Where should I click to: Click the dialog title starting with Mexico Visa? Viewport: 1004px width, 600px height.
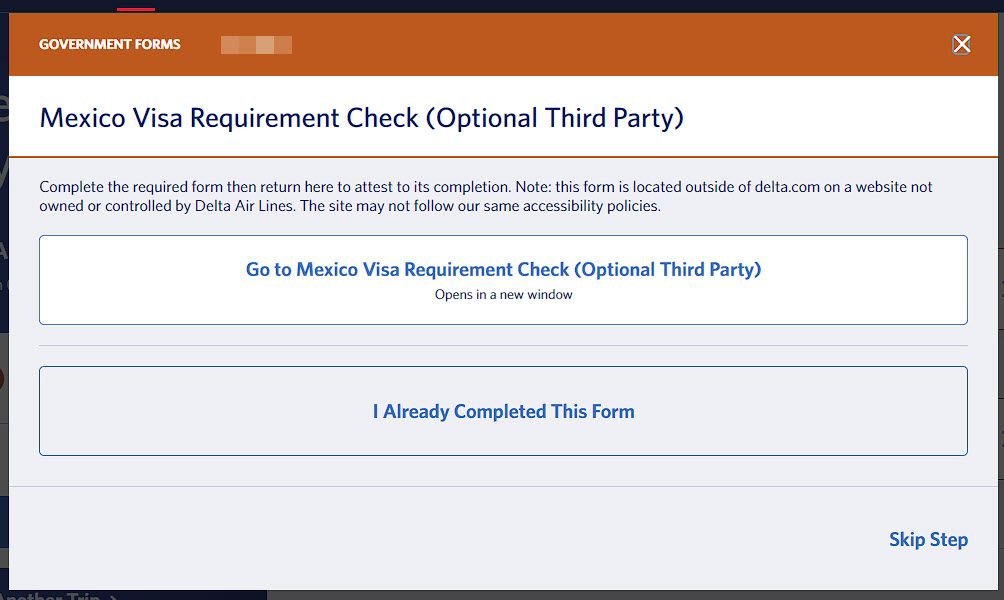tap(361, 118)
